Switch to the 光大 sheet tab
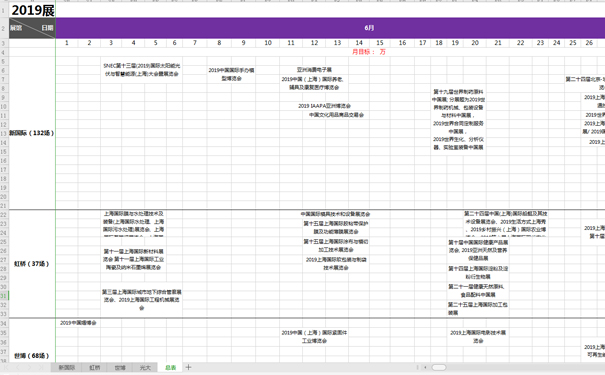Viewport: 605px width, 375px height. click(x=145, y=368)
